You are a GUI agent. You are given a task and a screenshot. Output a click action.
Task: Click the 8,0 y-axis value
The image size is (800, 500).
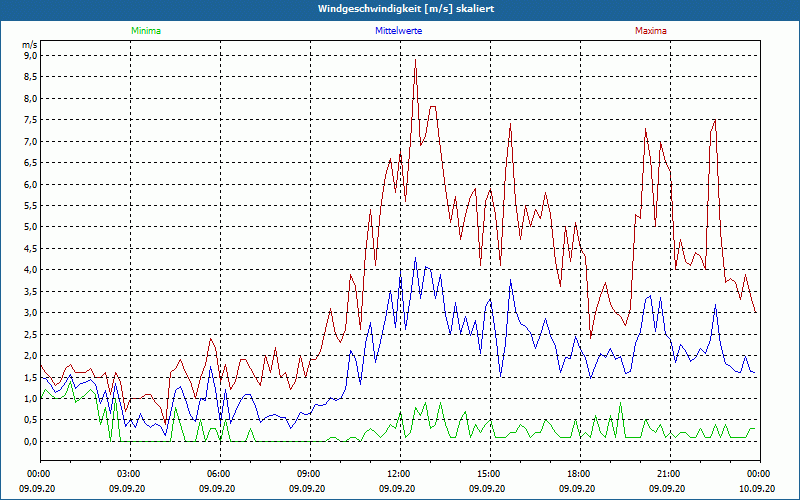[31, 98]
